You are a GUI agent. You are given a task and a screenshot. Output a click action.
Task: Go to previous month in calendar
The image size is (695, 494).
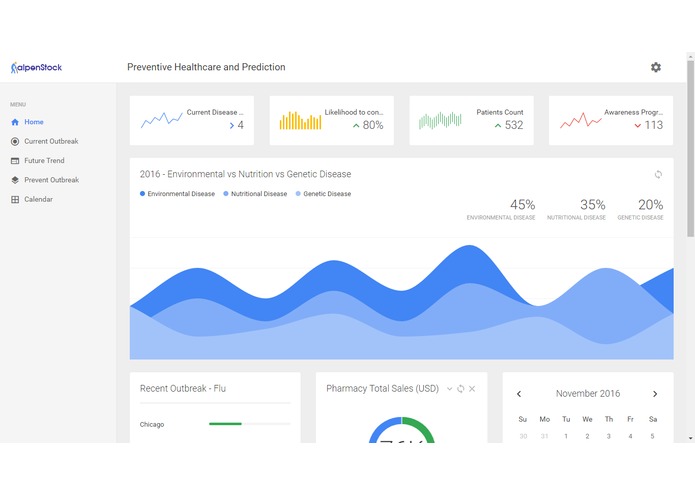519,394
